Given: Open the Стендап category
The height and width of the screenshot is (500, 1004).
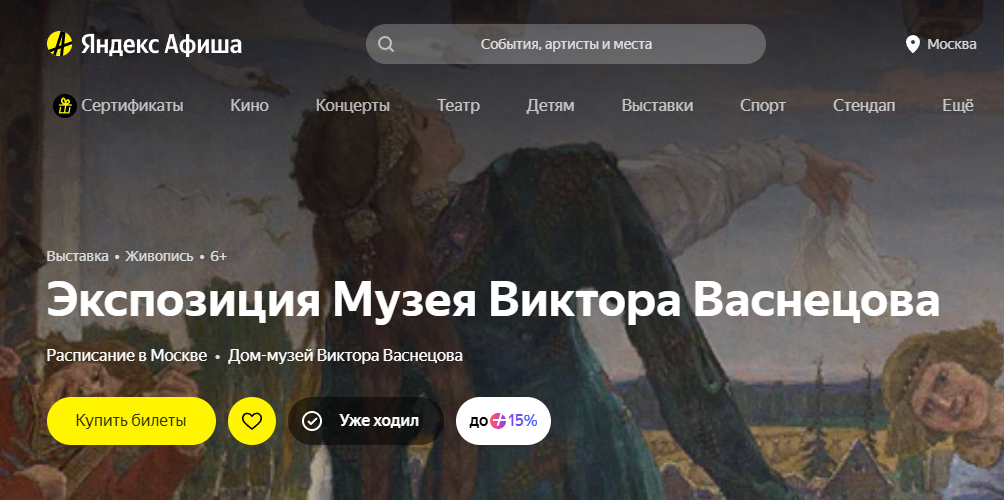Looking at the screenshot, I should click(x=864, y=106).
